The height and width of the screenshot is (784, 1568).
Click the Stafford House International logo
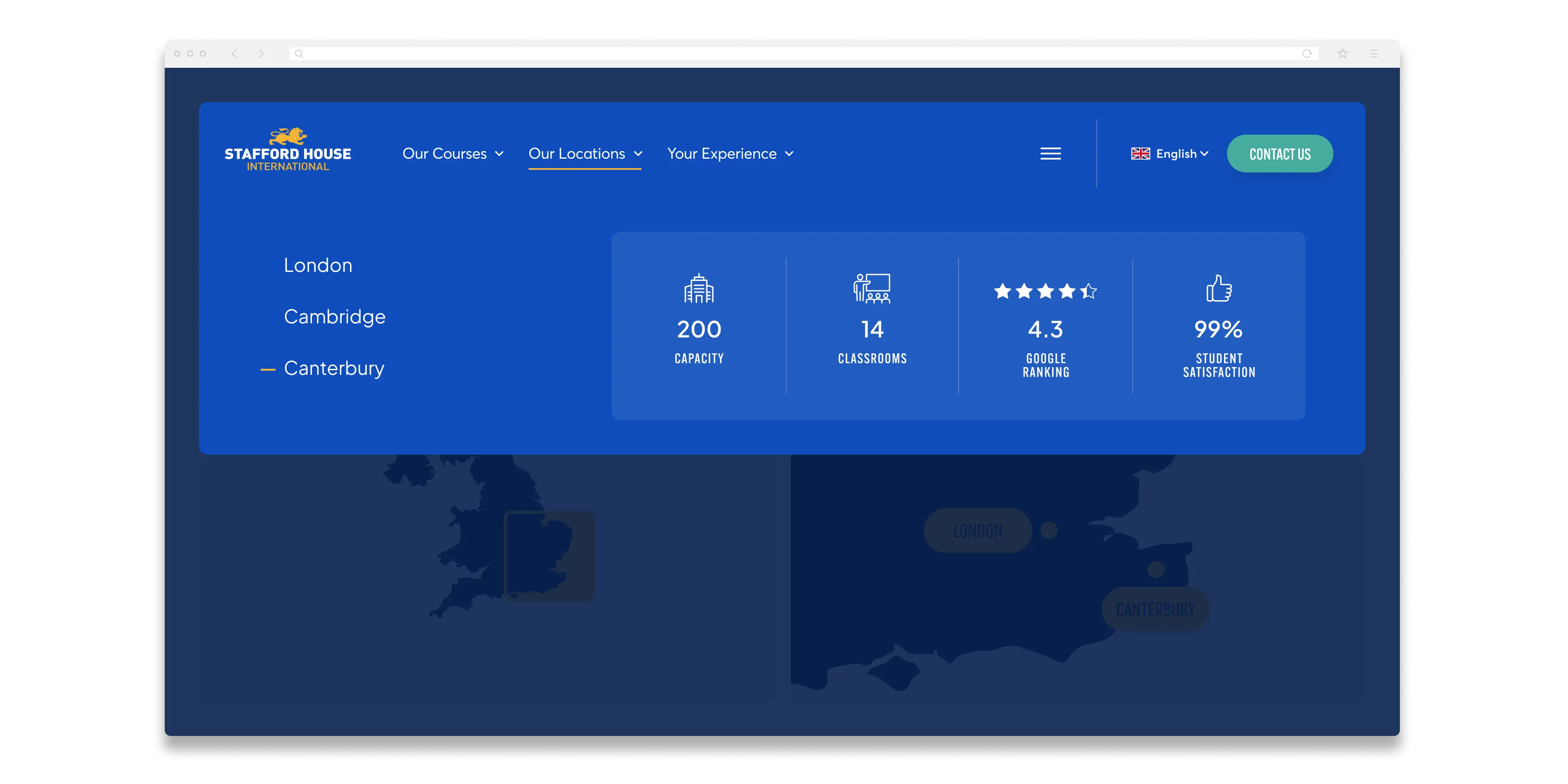tap(288, 149)
